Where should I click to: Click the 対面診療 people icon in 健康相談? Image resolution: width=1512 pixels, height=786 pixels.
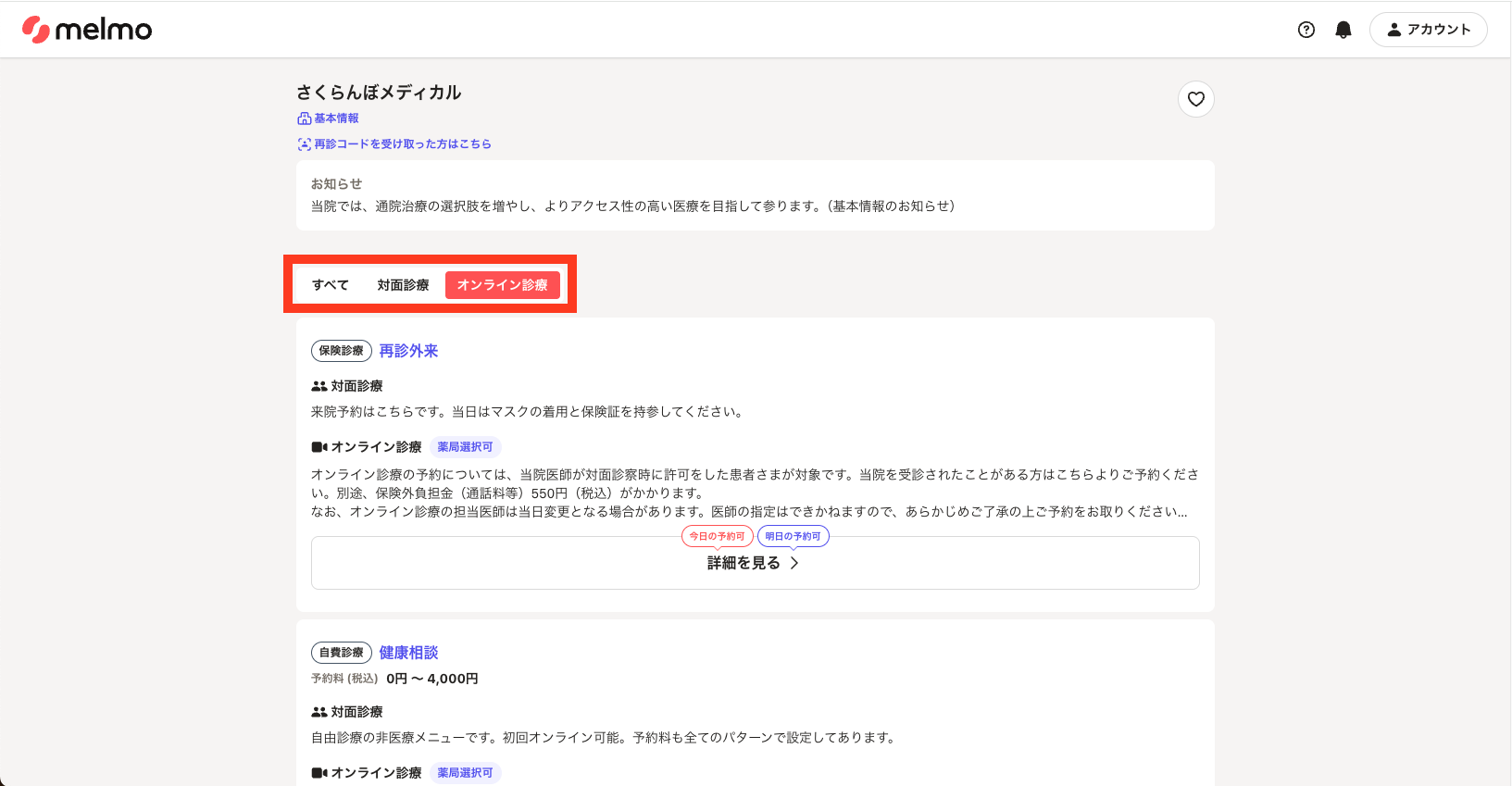(319, 712)
